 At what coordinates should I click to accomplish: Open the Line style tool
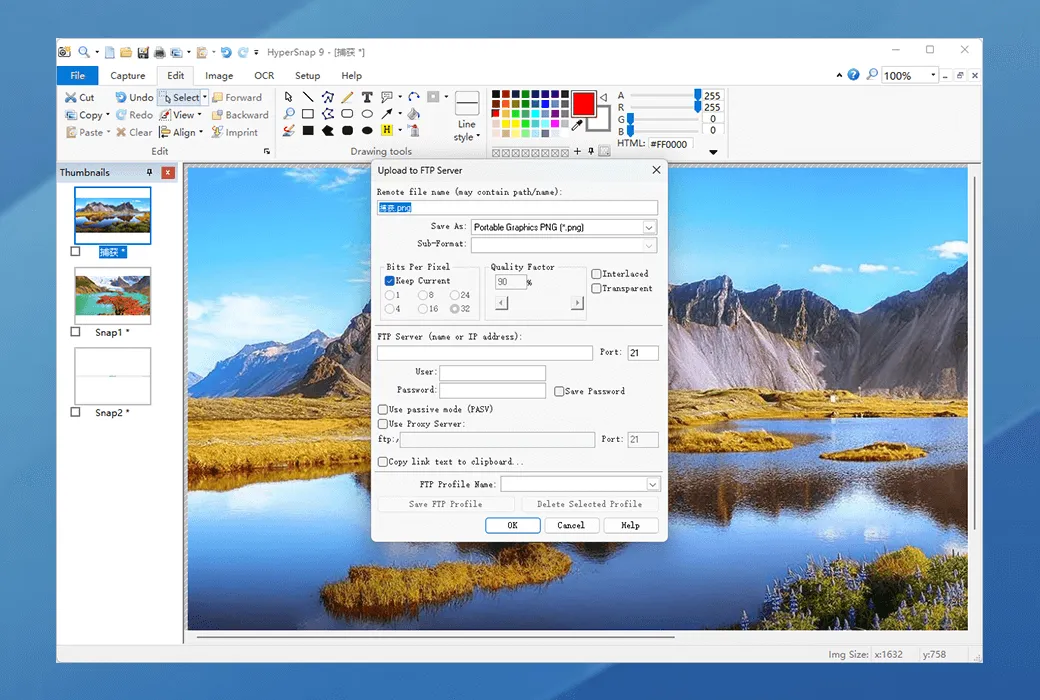coord(466,112)
